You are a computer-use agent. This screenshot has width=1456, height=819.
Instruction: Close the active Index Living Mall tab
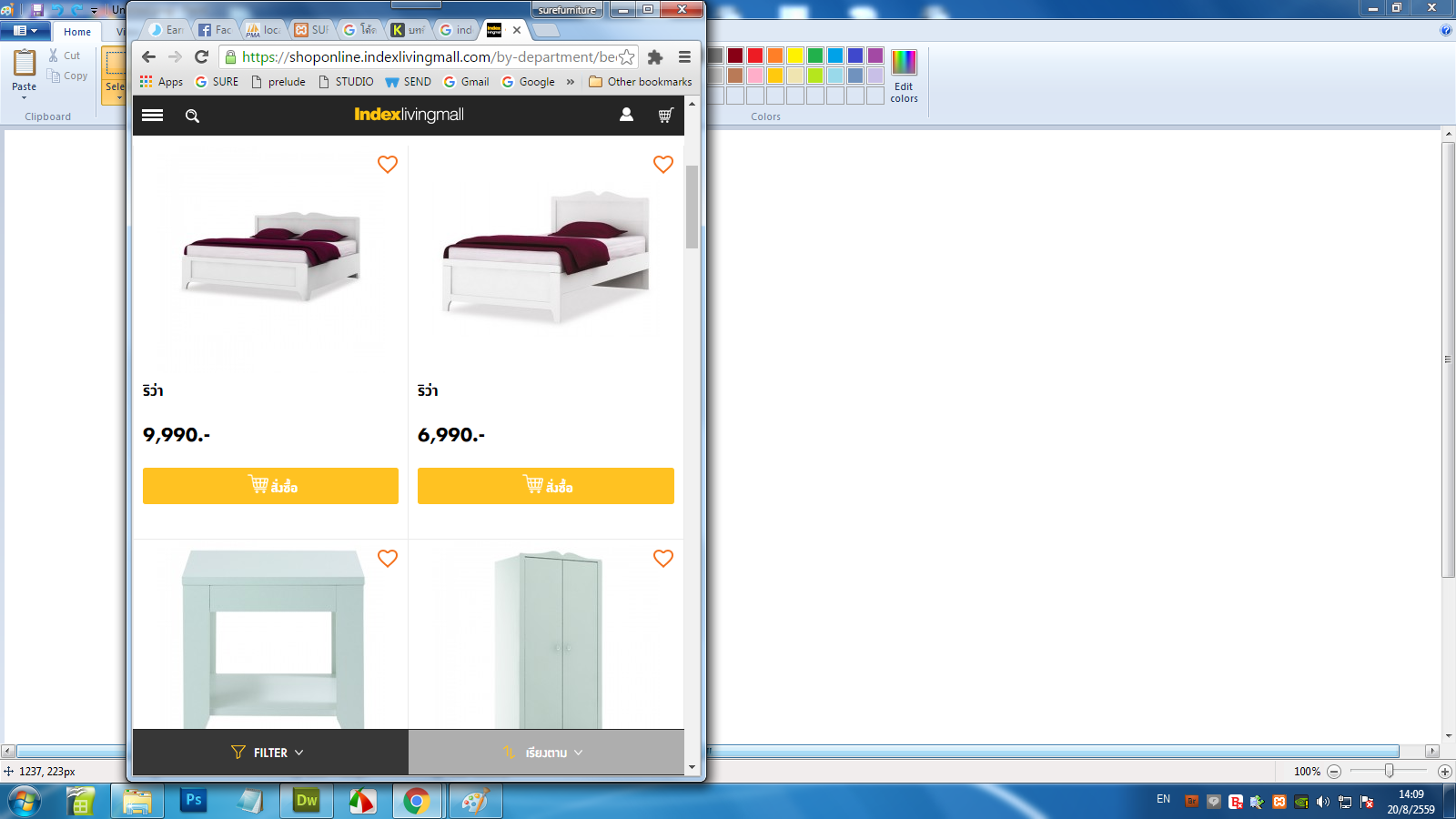tap(517, 30)
